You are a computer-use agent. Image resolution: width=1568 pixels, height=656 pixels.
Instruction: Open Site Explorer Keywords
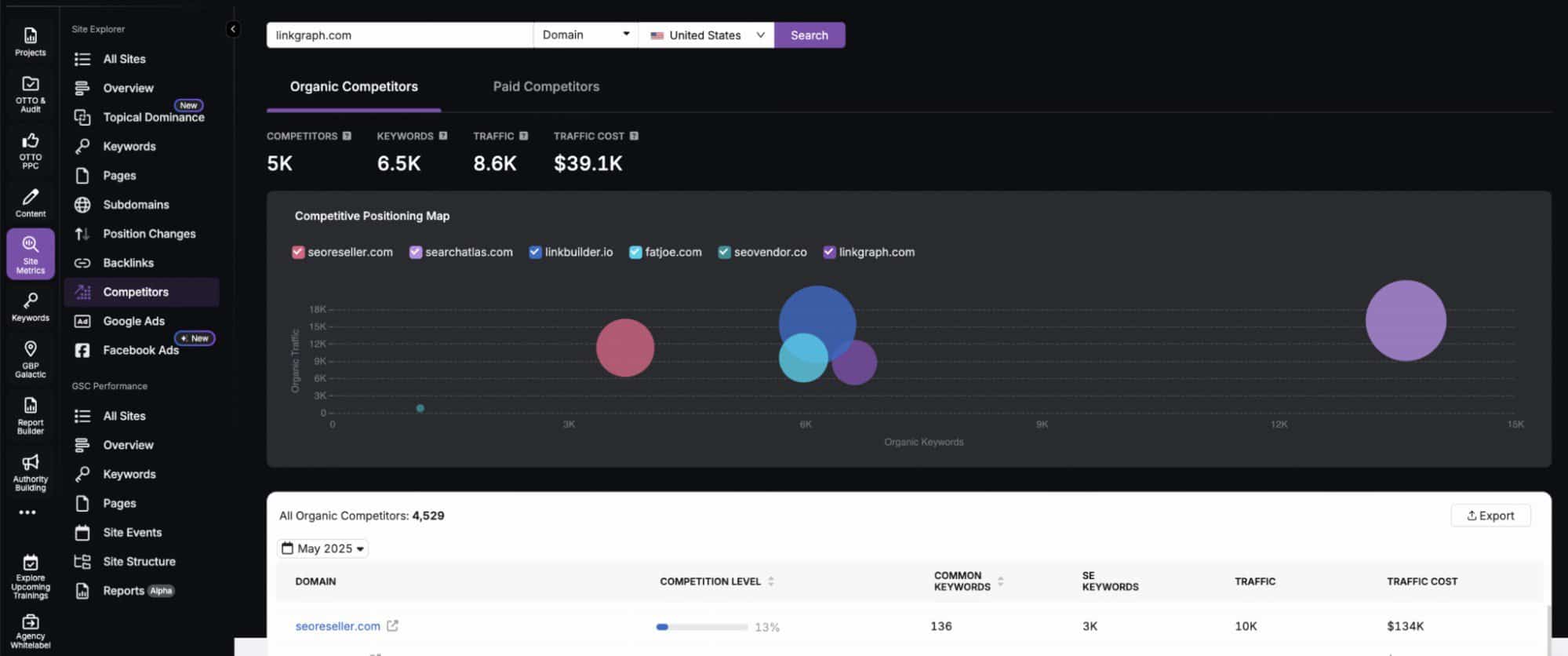pos(129,146)
